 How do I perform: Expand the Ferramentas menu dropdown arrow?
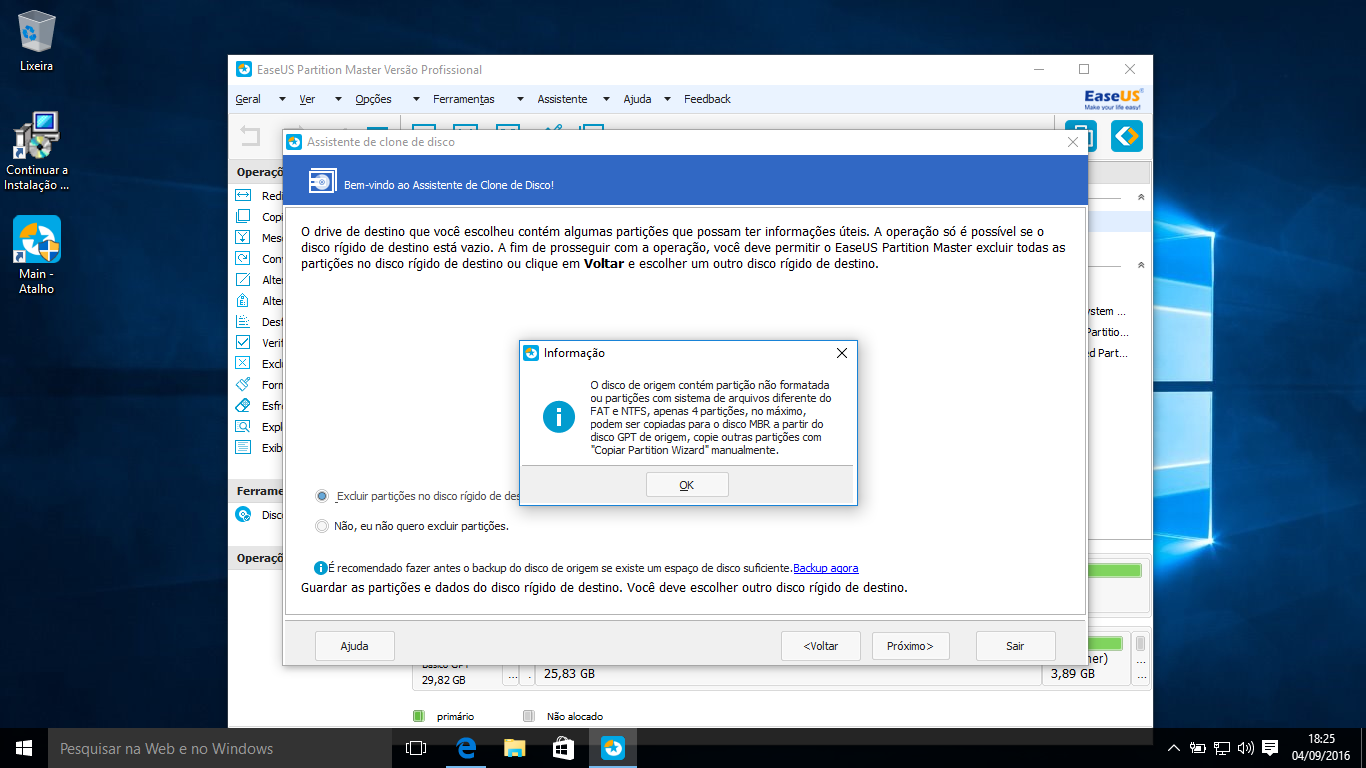(x=519, y=99)
